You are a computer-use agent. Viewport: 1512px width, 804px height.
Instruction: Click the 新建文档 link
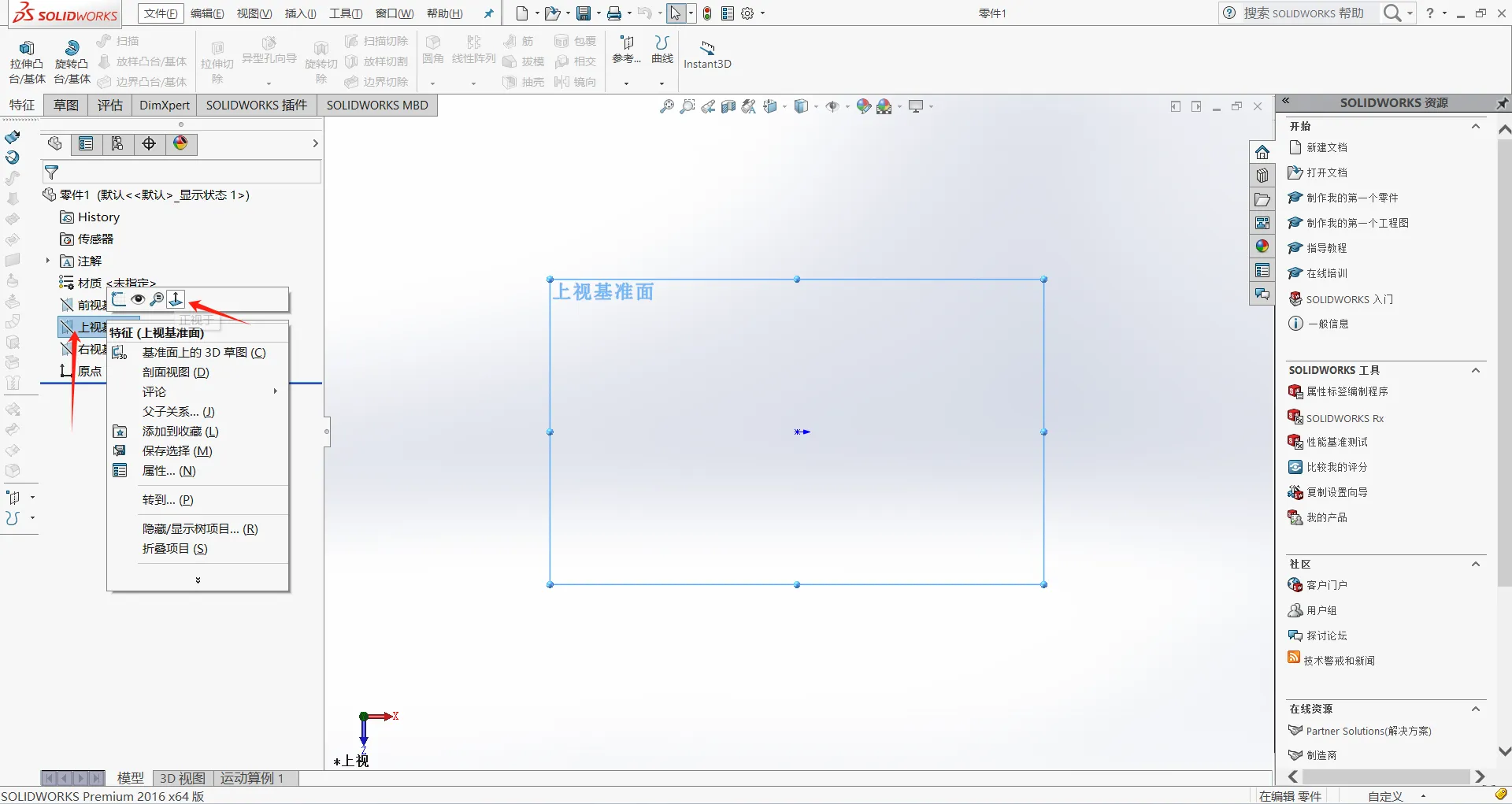click(x=1327, y=147)
